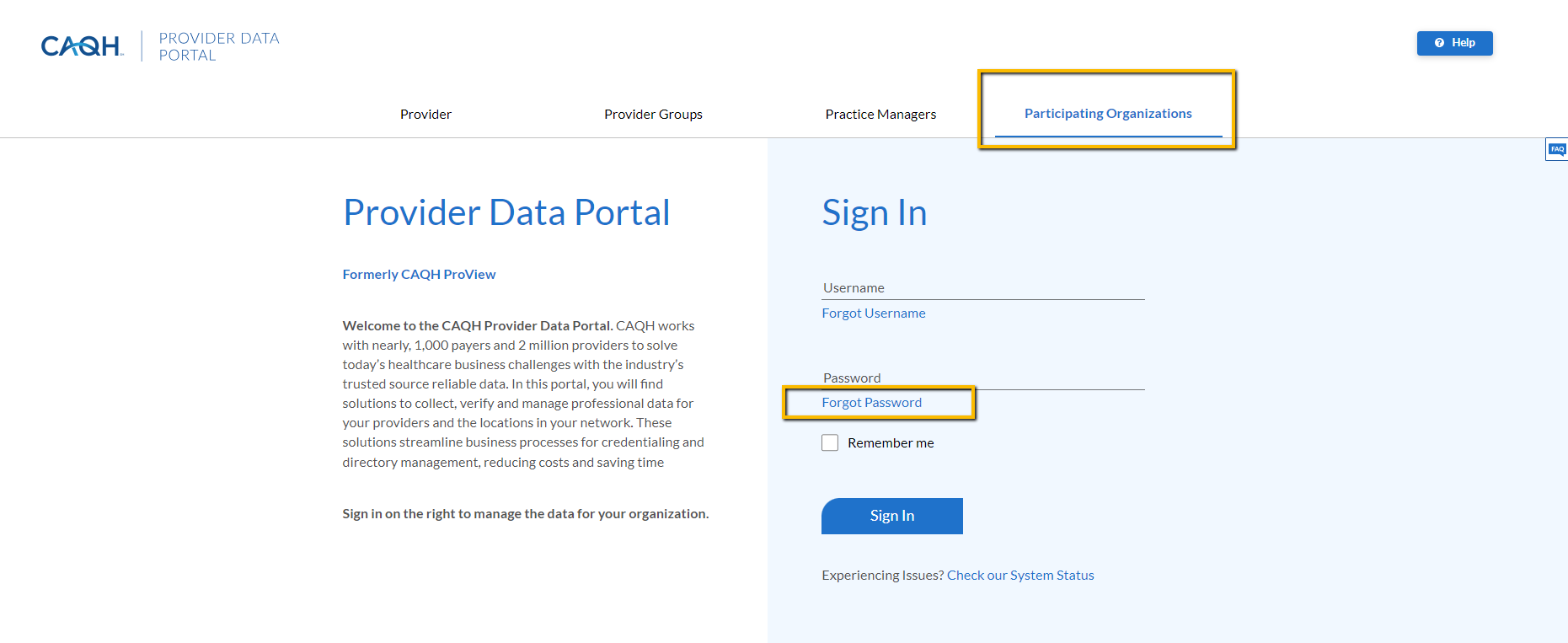Follow the Forgot Password link

(872, 403)
